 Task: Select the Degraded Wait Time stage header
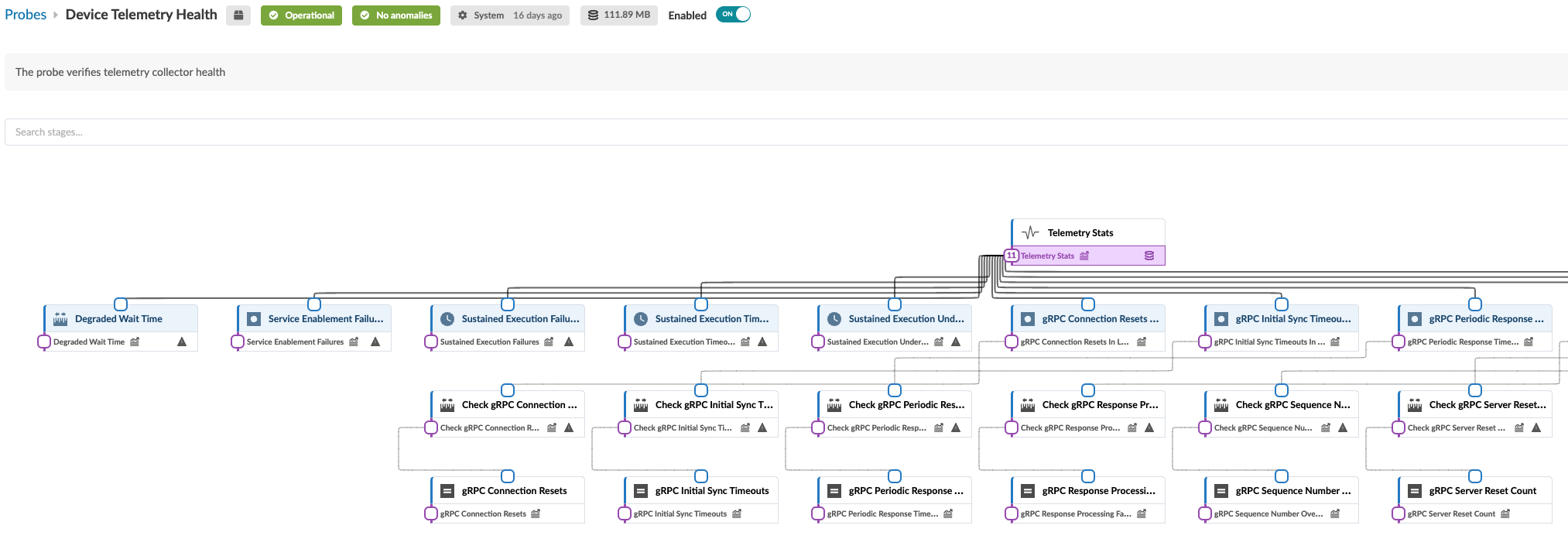click(x=118, y=319)
